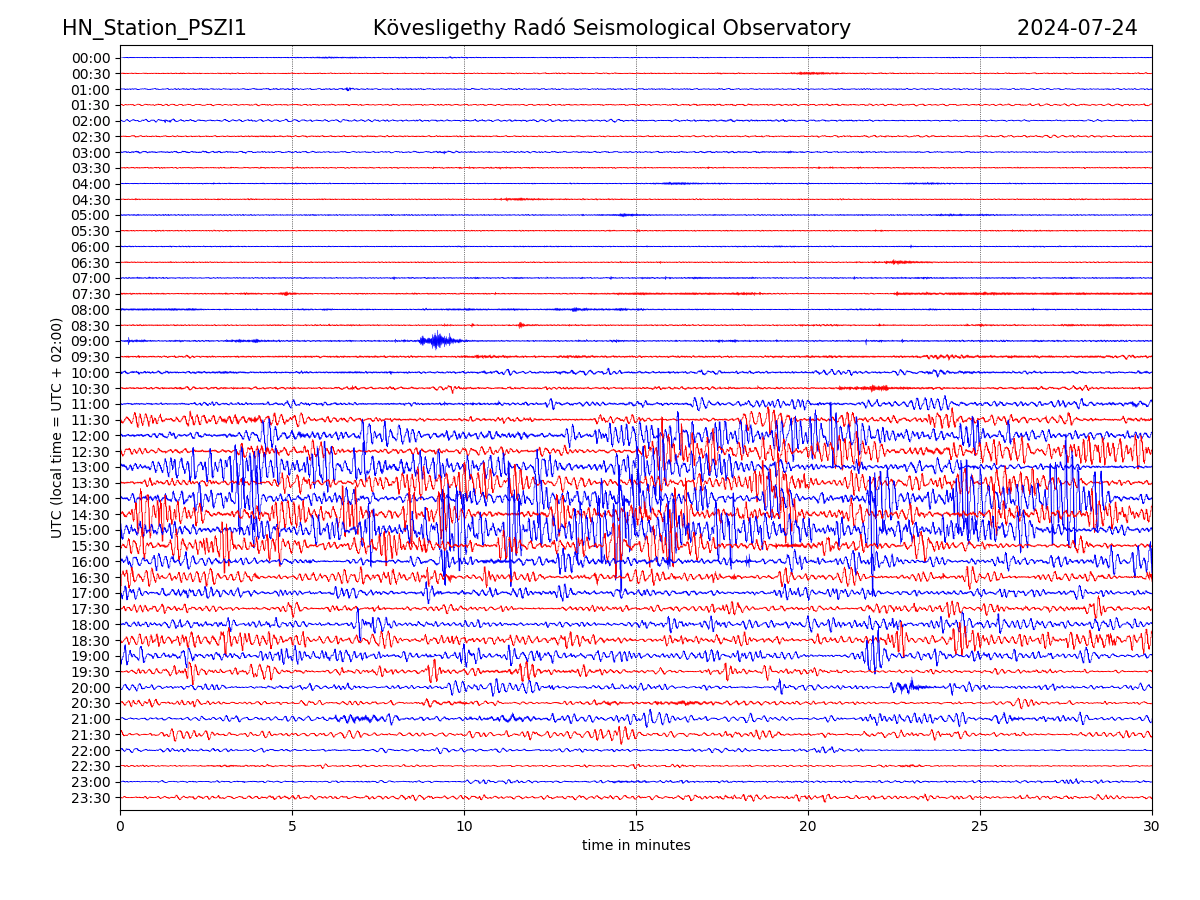Click the HN_Station_PSZI1 station title
This screenshot has width=1200, height=900.
[154, 28]
